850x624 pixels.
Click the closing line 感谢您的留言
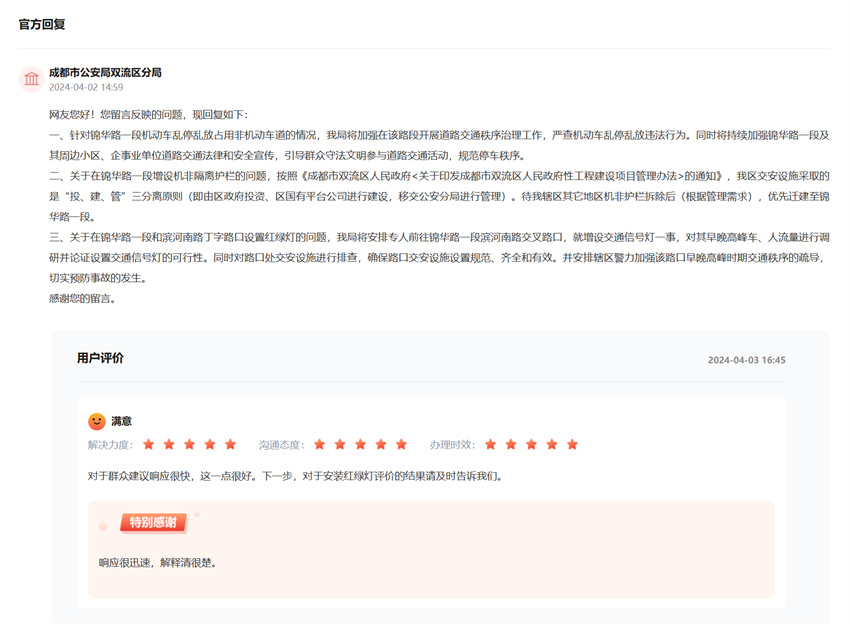80,298
